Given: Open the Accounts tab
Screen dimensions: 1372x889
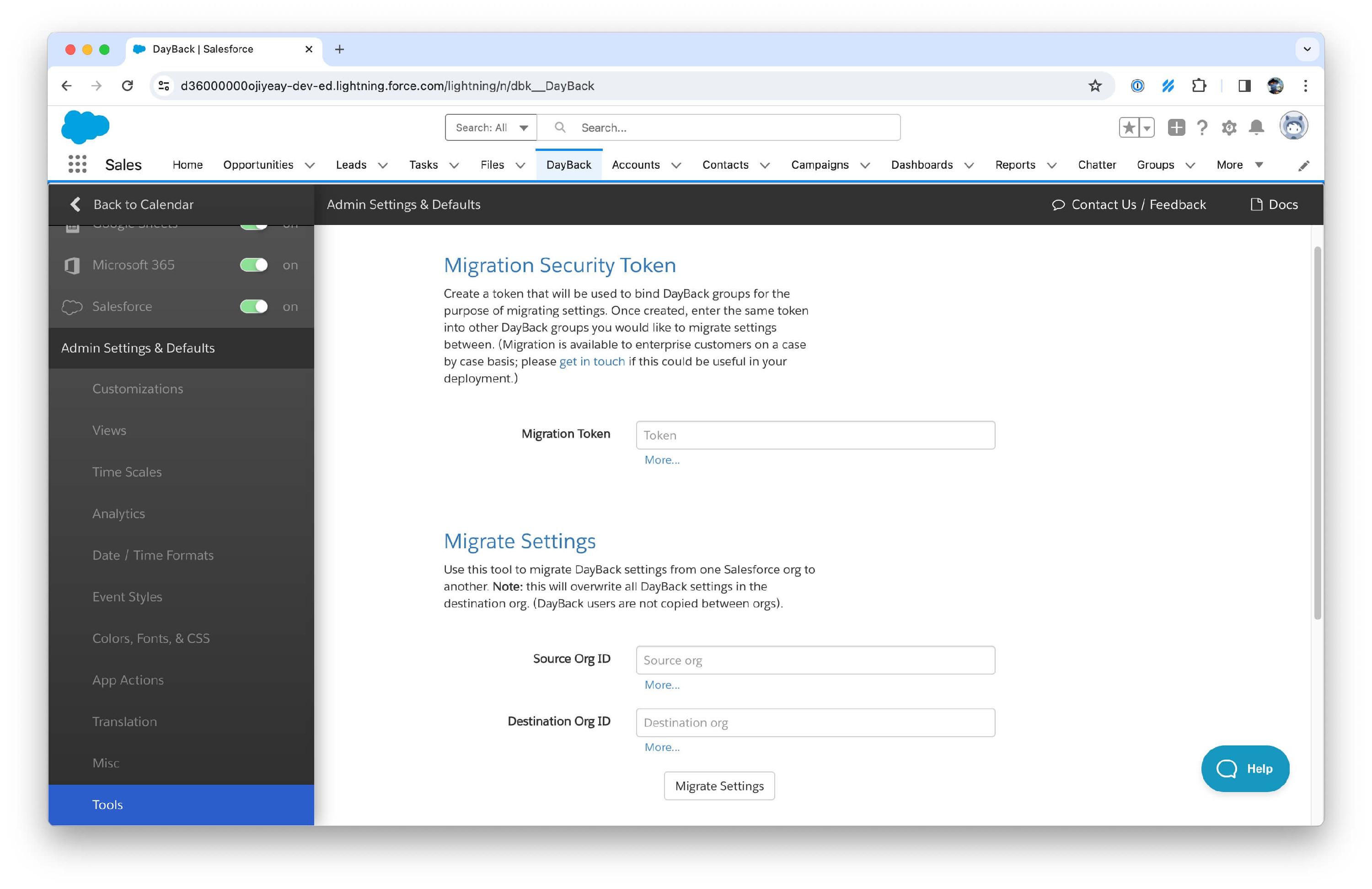Looking at the screenshot, I should 635,165.
